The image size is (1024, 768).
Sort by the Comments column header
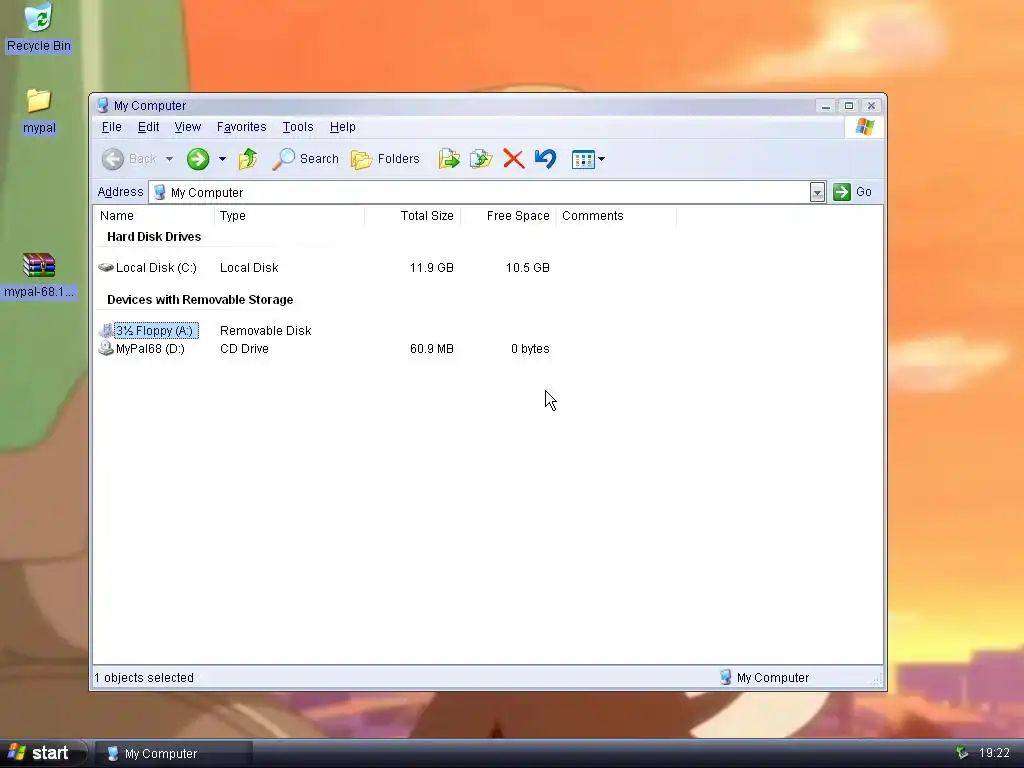(x=616, y=216)
